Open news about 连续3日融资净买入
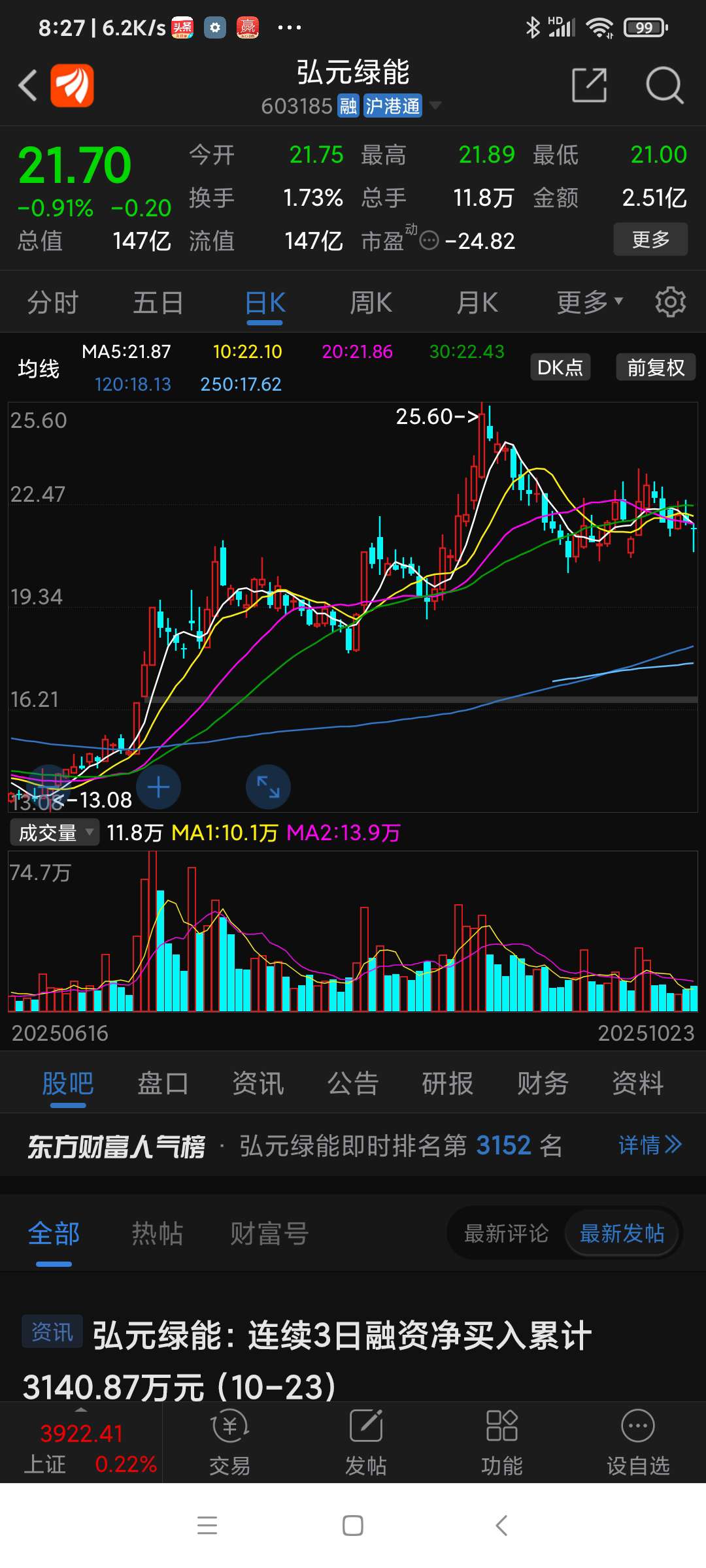The height and width of the screenshot is (1568, 706). point(307,1360)
